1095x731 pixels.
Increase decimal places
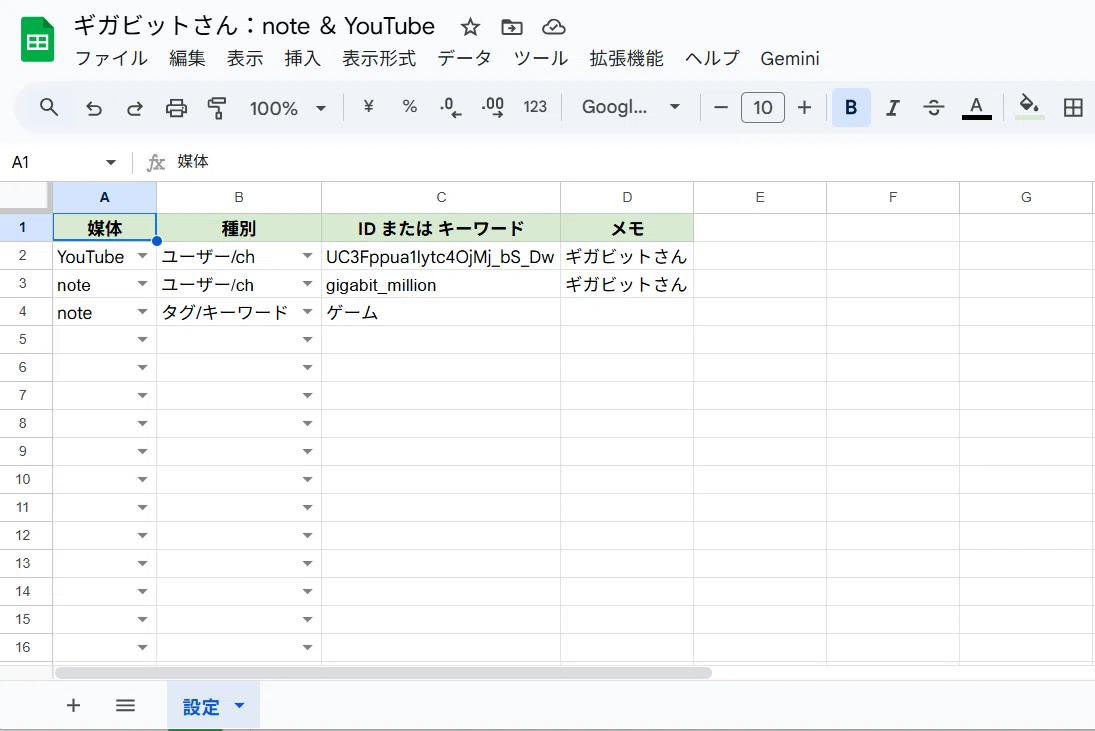point(492,108)
